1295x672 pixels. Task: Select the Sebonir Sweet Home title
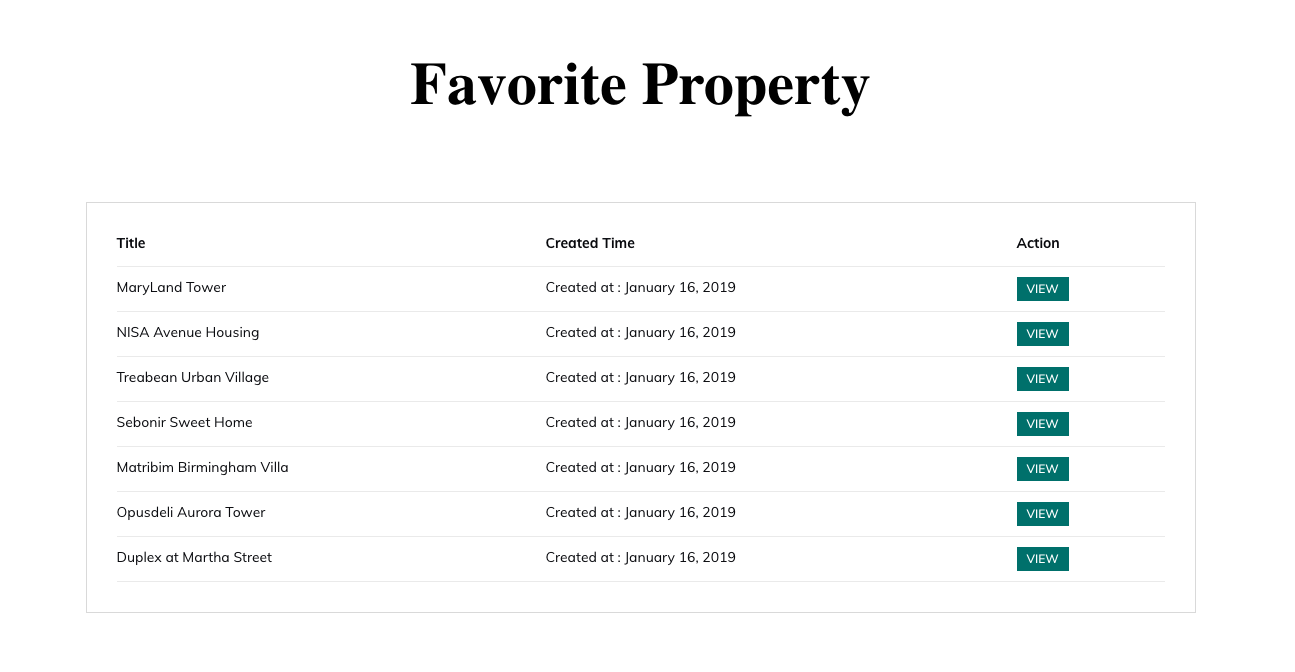185,422
